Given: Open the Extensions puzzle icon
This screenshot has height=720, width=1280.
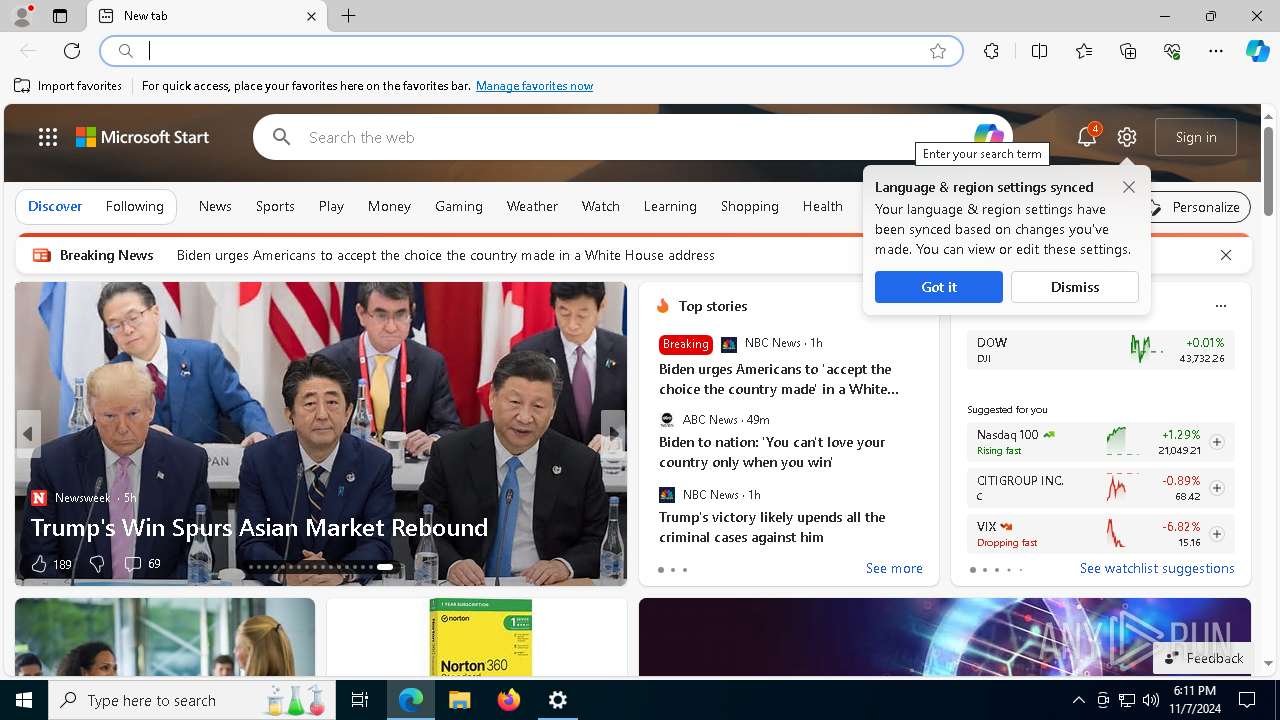Looking at the screenshot, I should point(991,51).
